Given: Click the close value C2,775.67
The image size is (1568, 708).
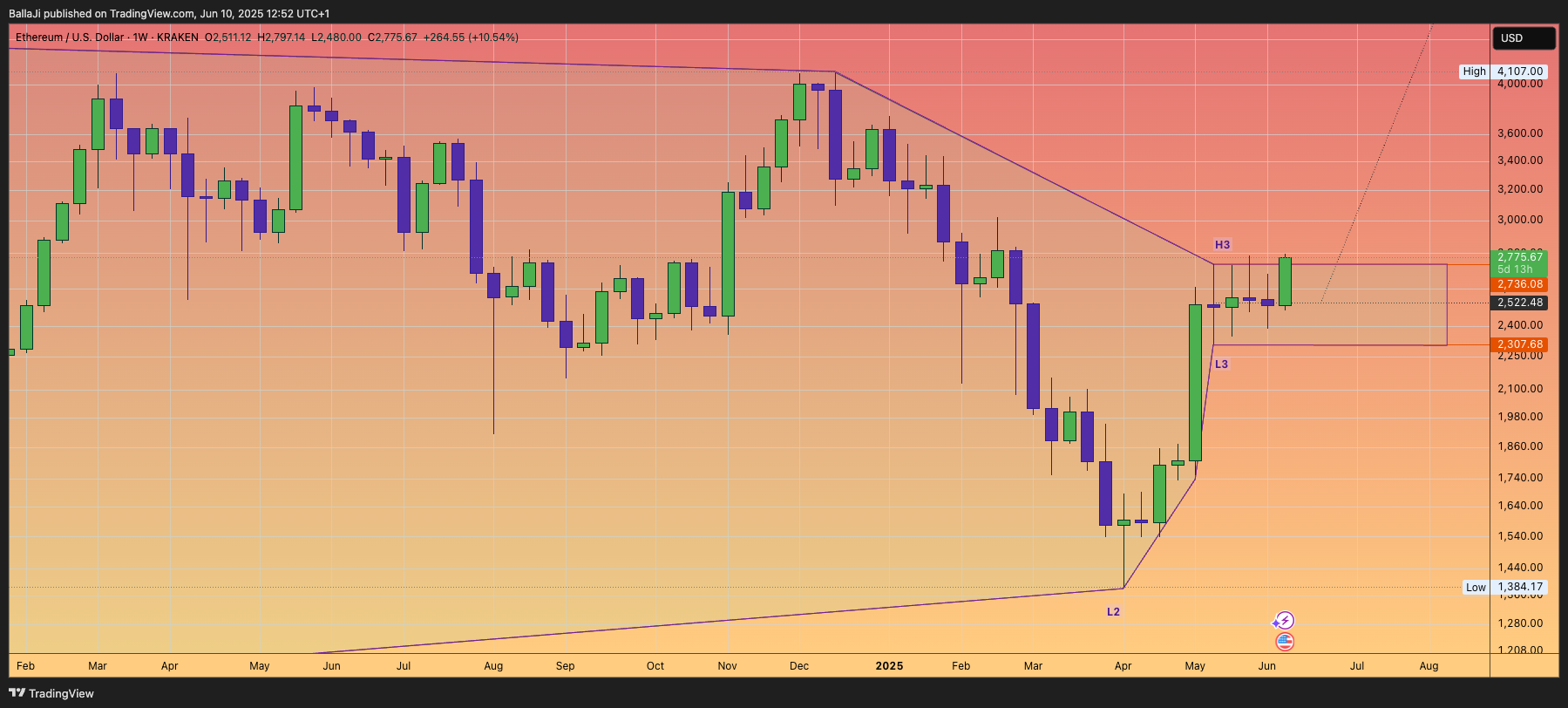Looking at the screenshot, I should [392, 37].
